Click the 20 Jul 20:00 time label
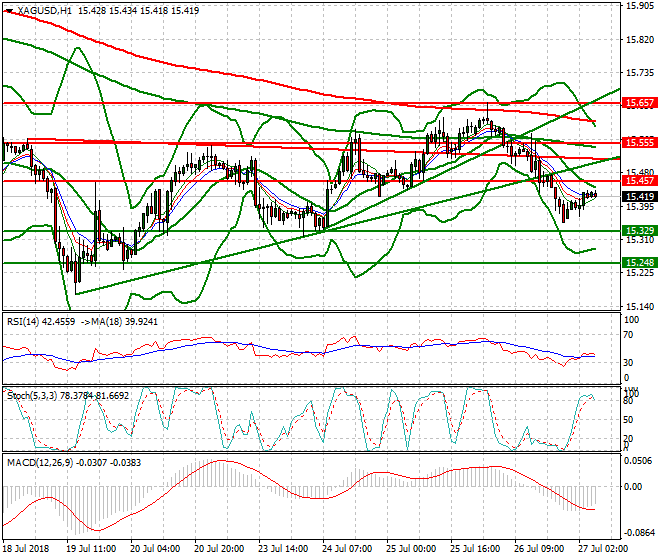 219,549
